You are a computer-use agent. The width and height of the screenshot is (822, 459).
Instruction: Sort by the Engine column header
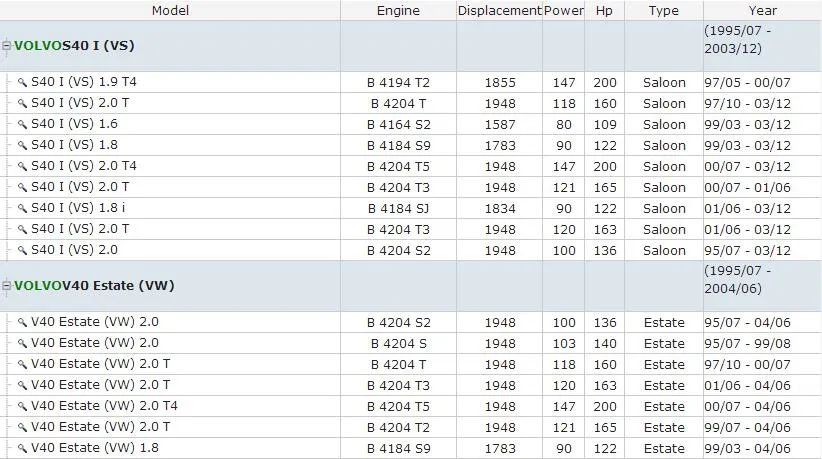coord(398,10)
